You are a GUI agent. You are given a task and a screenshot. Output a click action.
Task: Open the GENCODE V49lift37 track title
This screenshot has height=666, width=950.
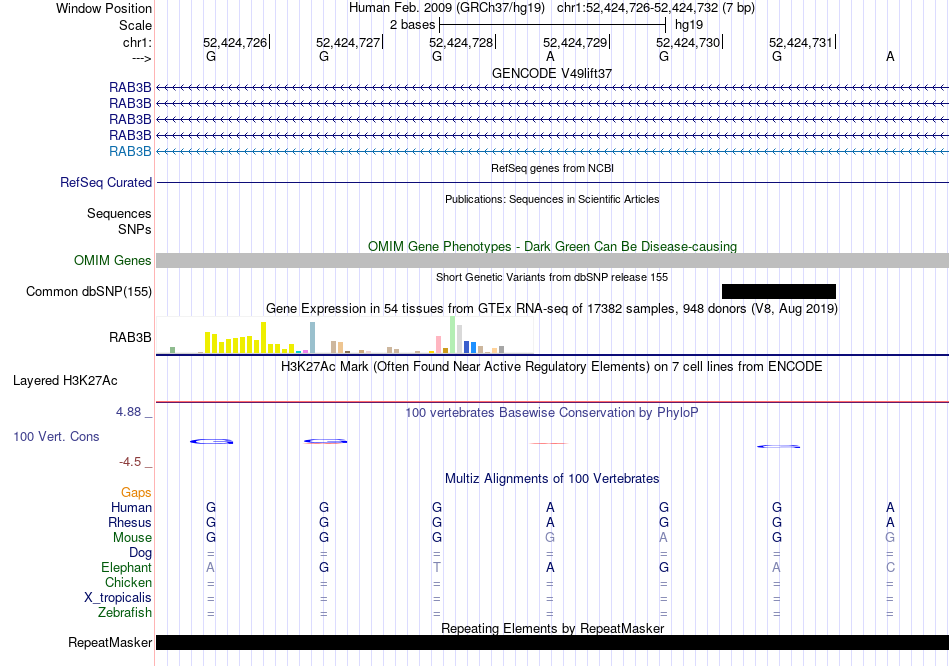[x=552, y=73]
